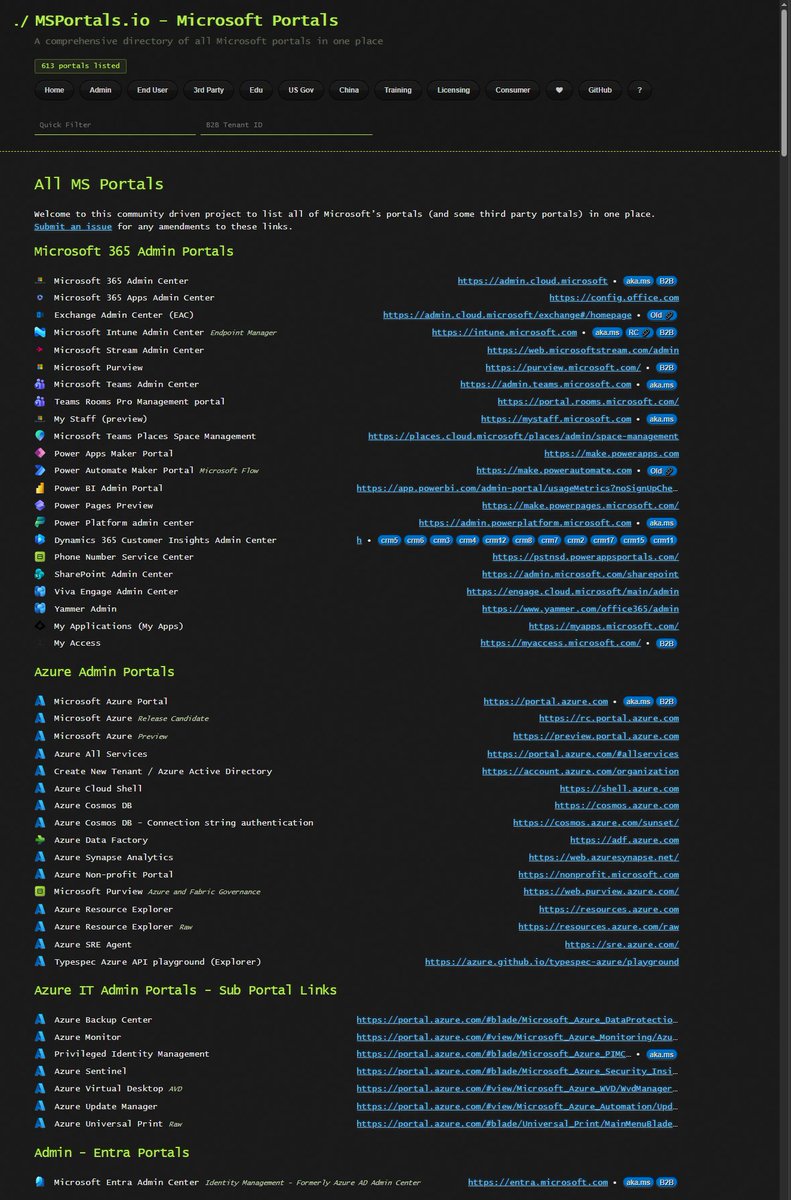The height and width of the screenshot is (1200, 791).
Task: Open the Submit an issue link
Action: pos(73,227)
